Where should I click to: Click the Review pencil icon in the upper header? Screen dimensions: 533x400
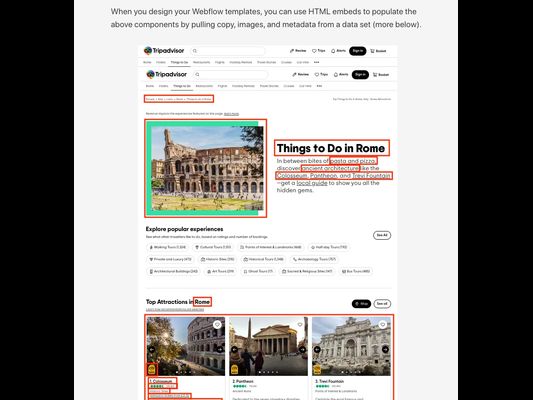click(292, 51)
